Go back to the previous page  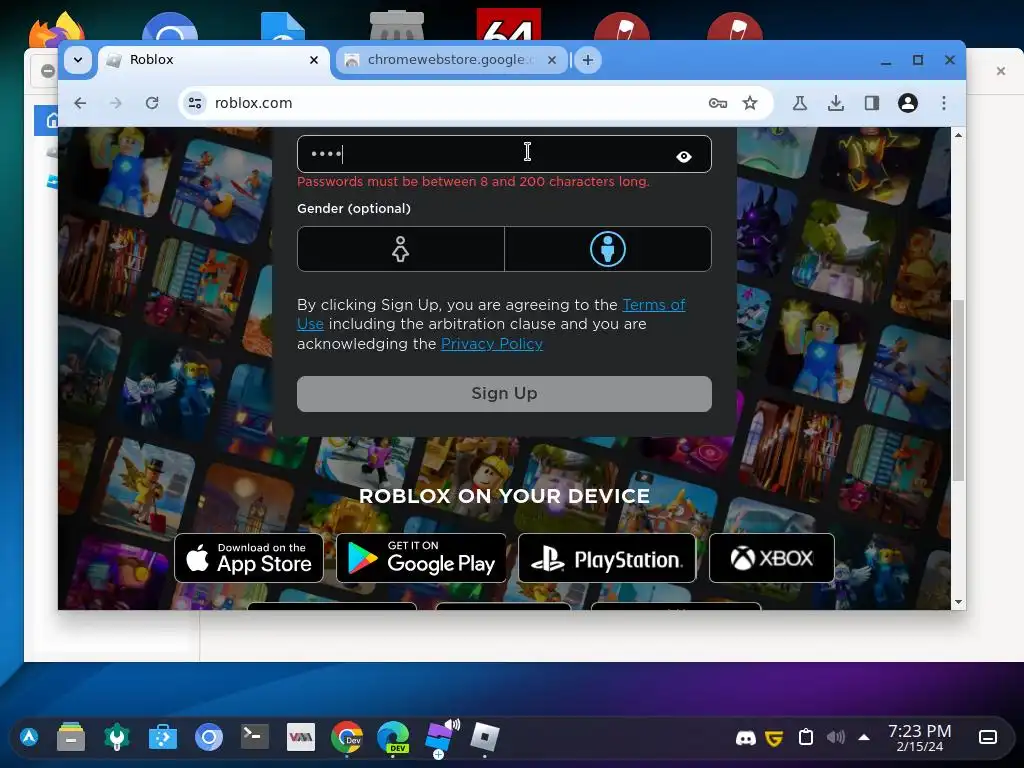click(x=80, y=103)
